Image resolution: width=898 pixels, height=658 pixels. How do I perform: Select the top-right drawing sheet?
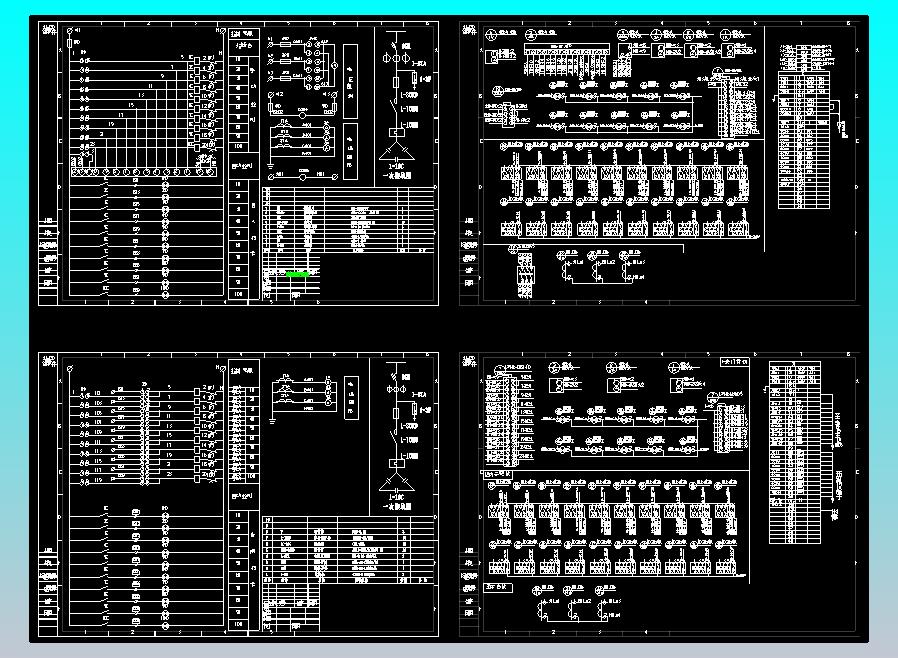(x=658, y=162)
